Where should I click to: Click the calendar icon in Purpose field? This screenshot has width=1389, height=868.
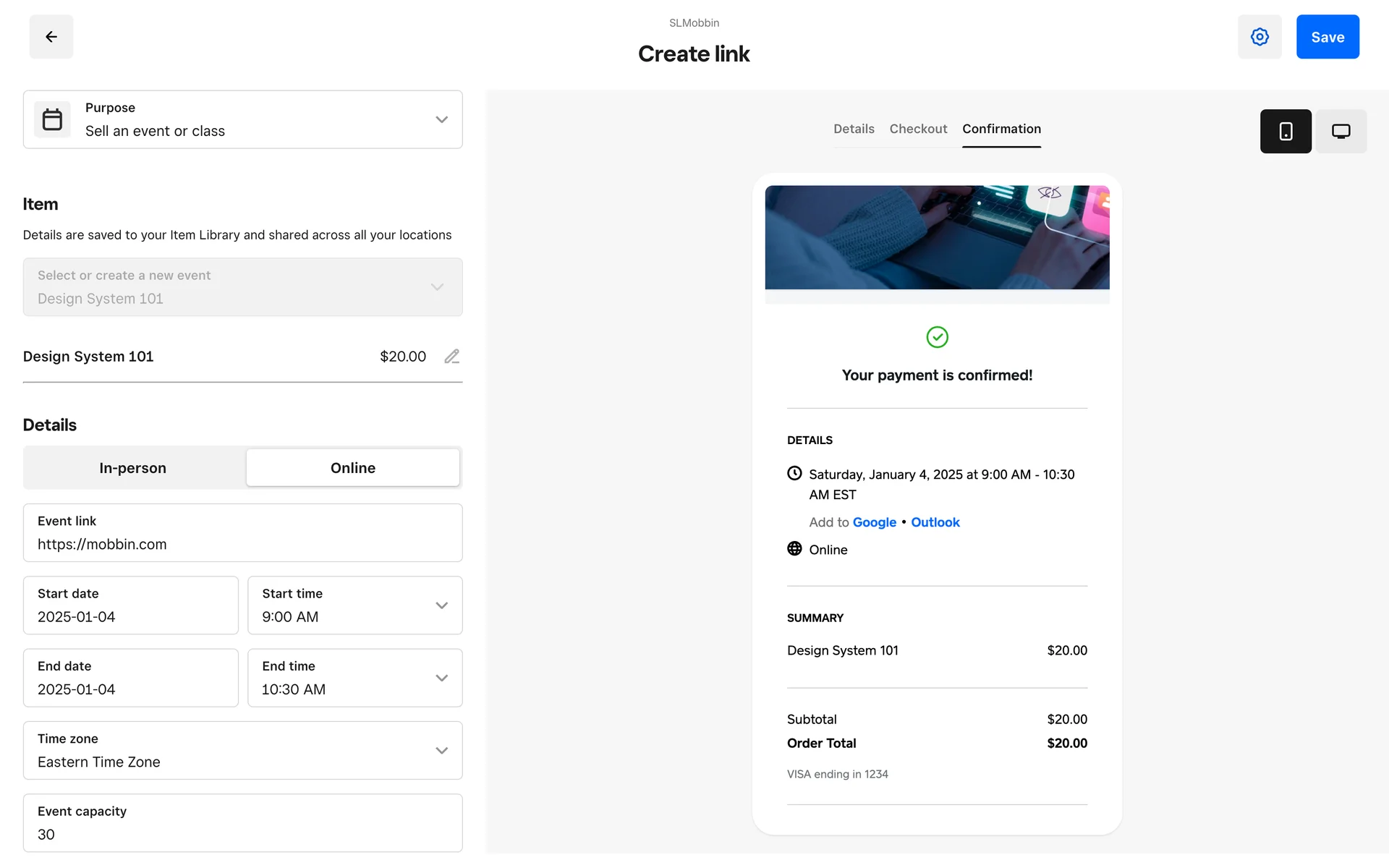(x=52, y=119)
